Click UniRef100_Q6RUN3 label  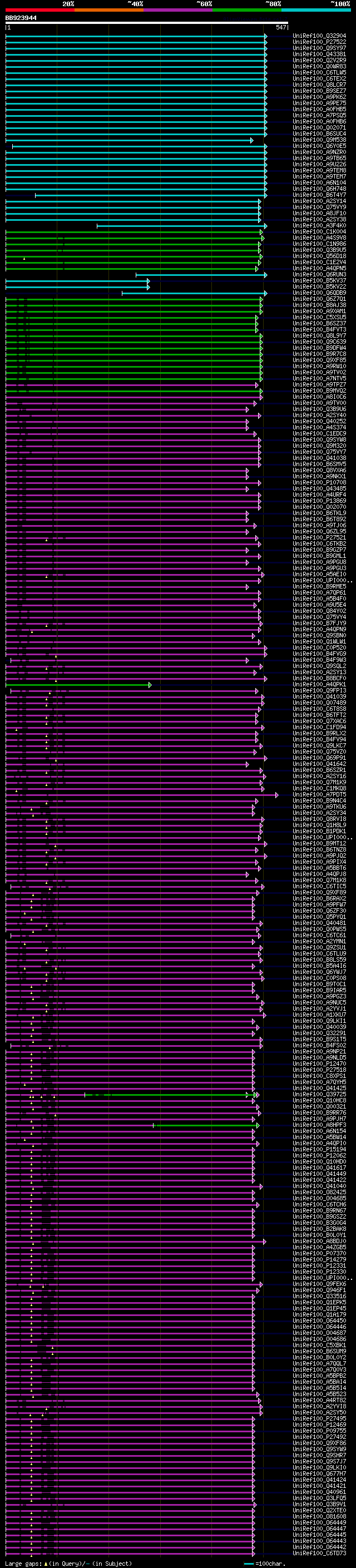(319, 275)
